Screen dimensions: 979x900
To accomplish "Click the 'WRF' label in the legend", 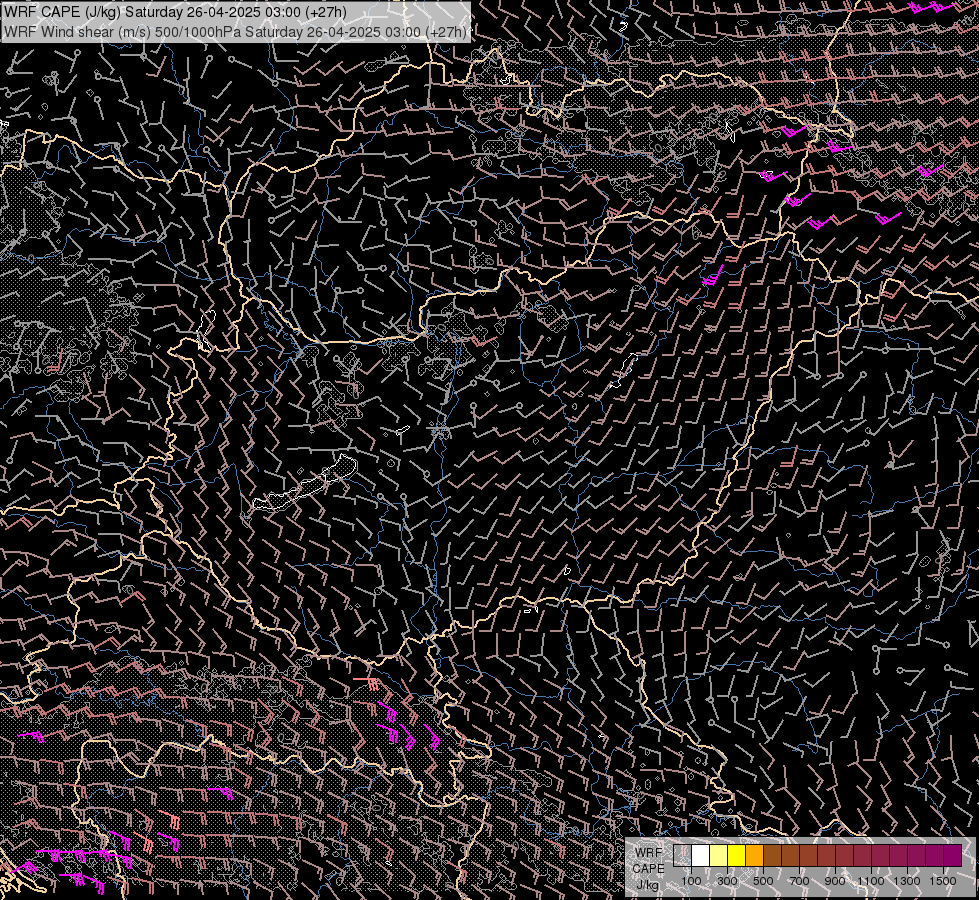I will coord(649,853).
